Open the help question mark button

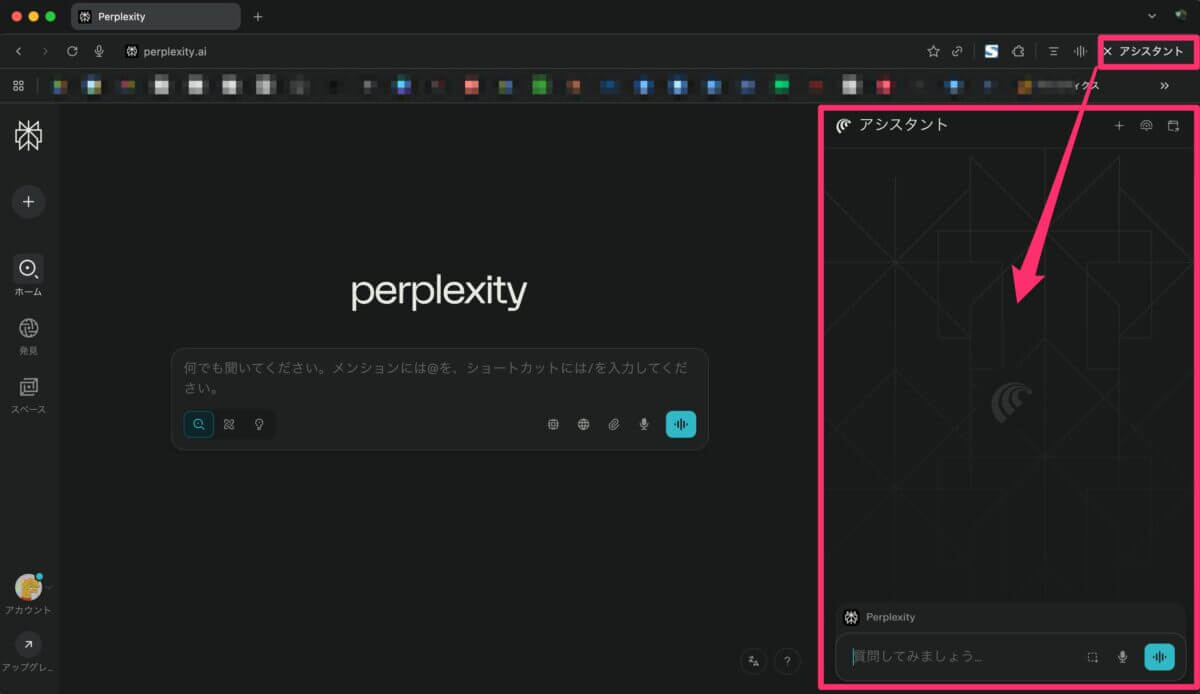click(787, 660)
